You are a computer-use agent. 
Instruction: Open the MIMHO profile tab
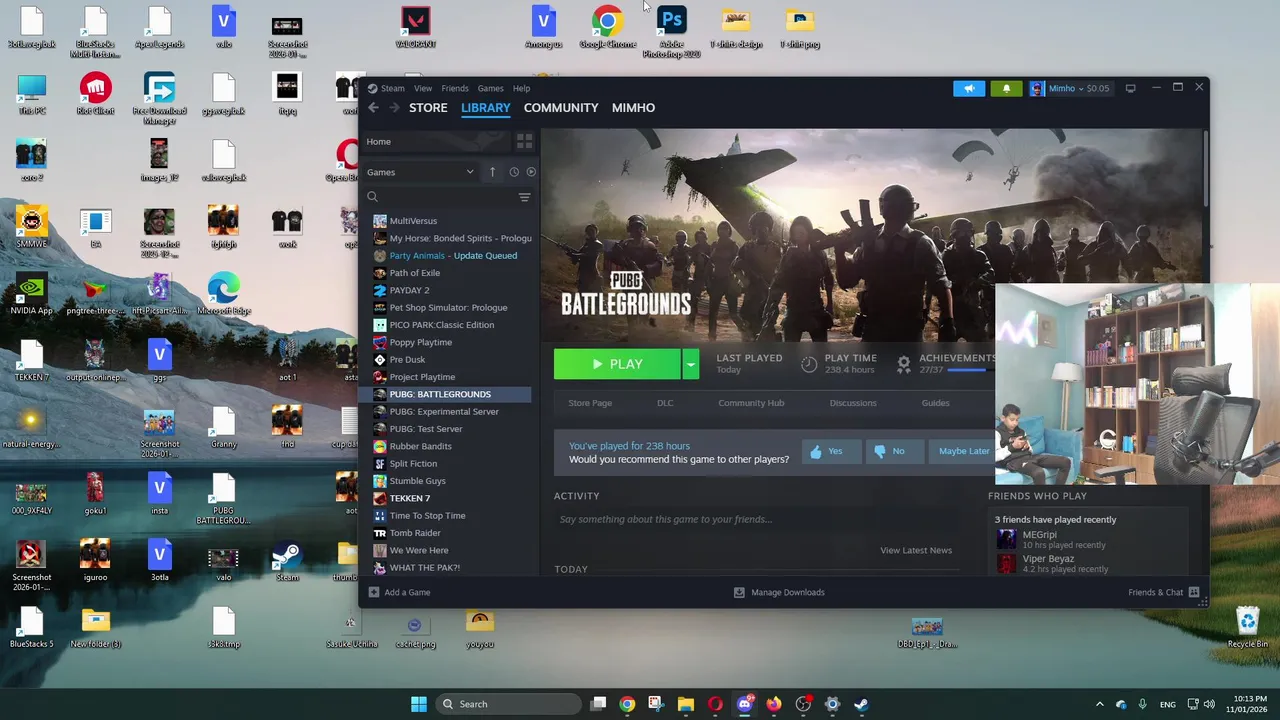click(633, 108)
